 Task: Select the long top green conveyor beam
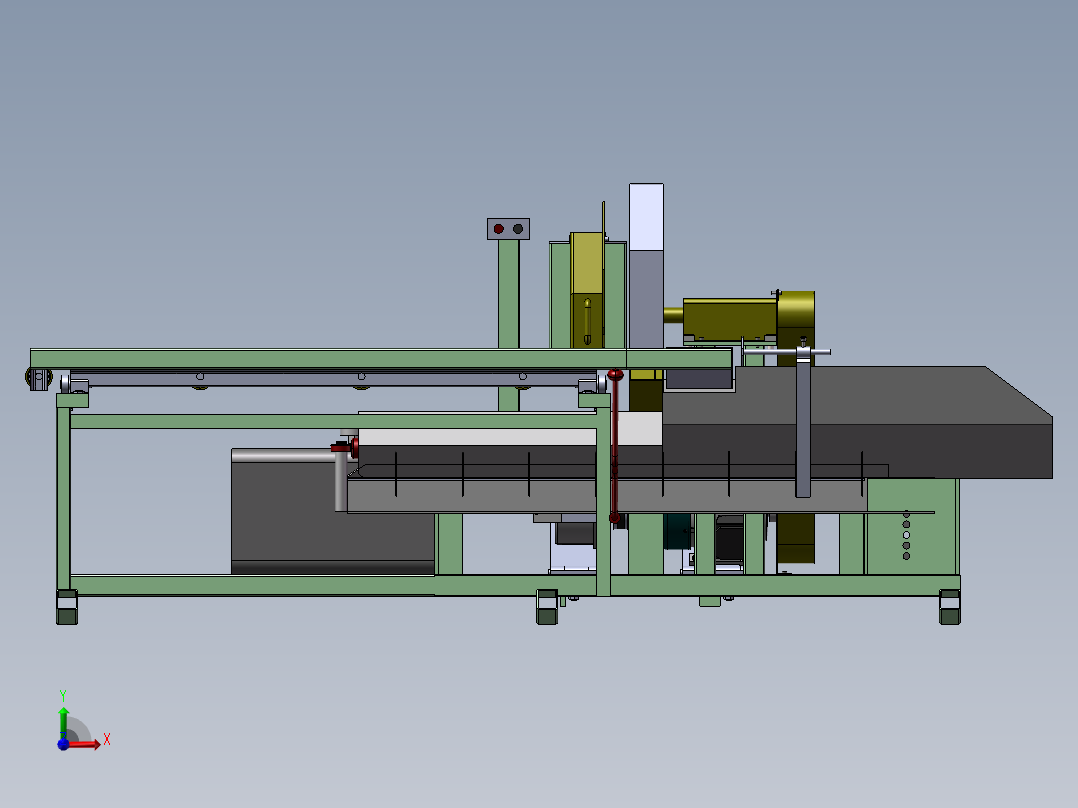tap(381, 358)
